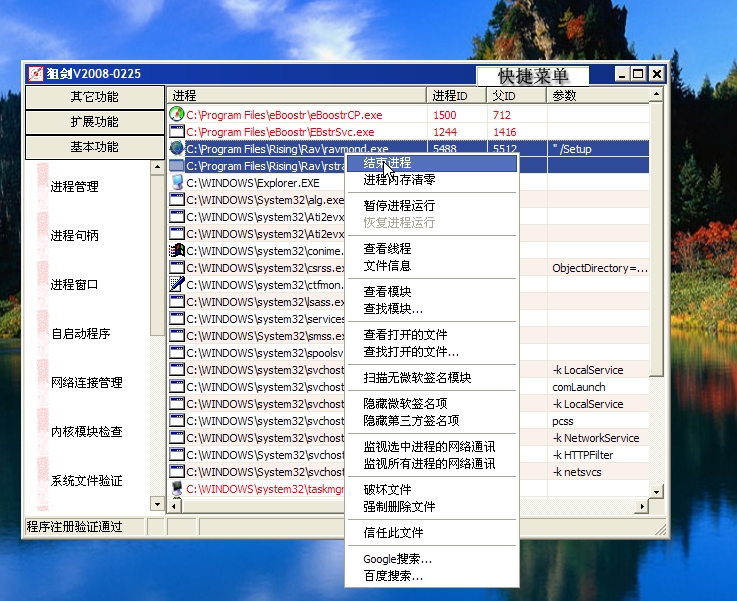The image size is (737, 601).
Task: Choose 隐藏微软签名项 entry
Action: pyautogui.click(x=432, y=404)
